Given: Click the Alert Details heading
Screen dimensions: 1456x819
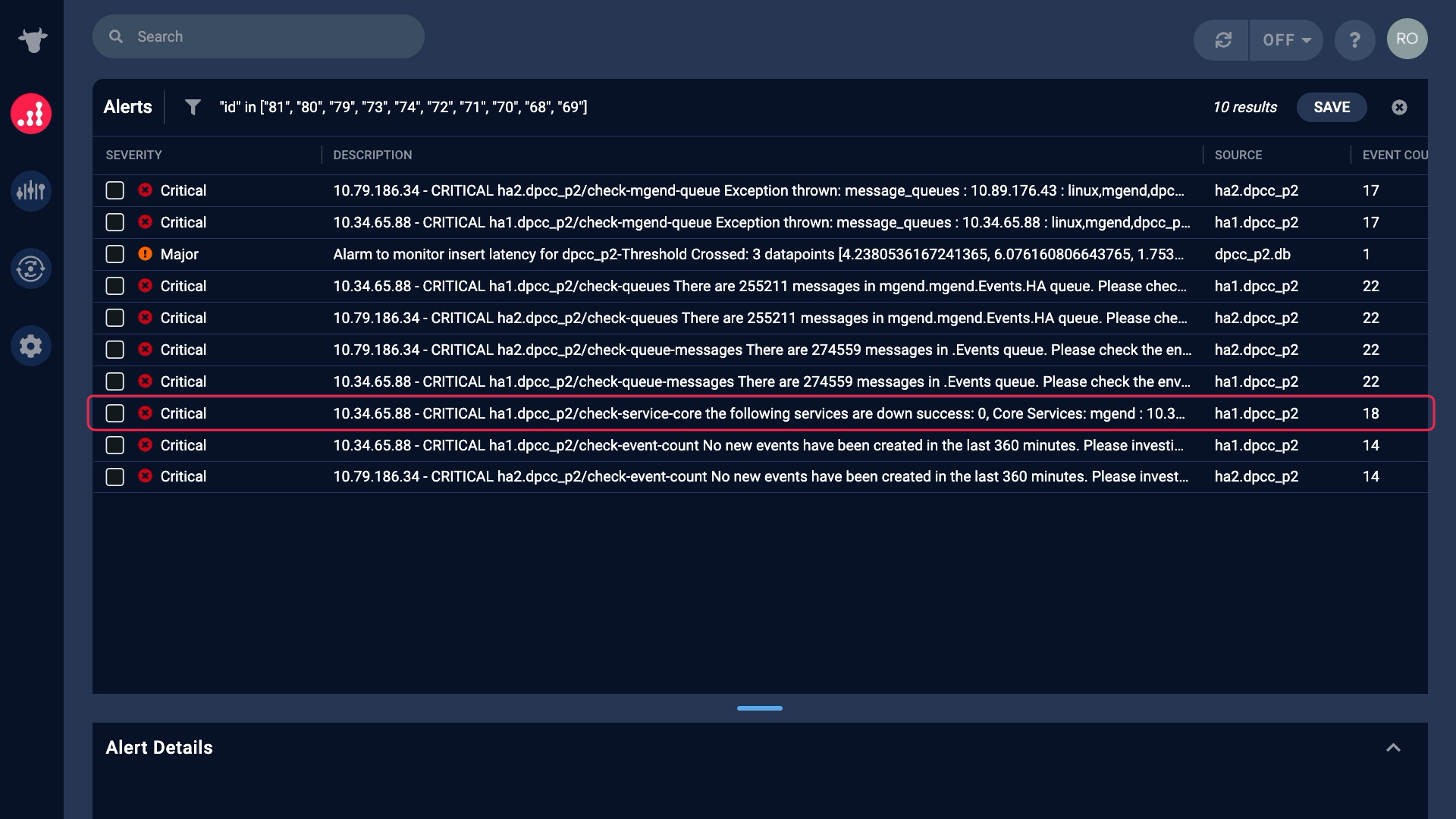Looking at the screenshot, I should pos(159,748).
